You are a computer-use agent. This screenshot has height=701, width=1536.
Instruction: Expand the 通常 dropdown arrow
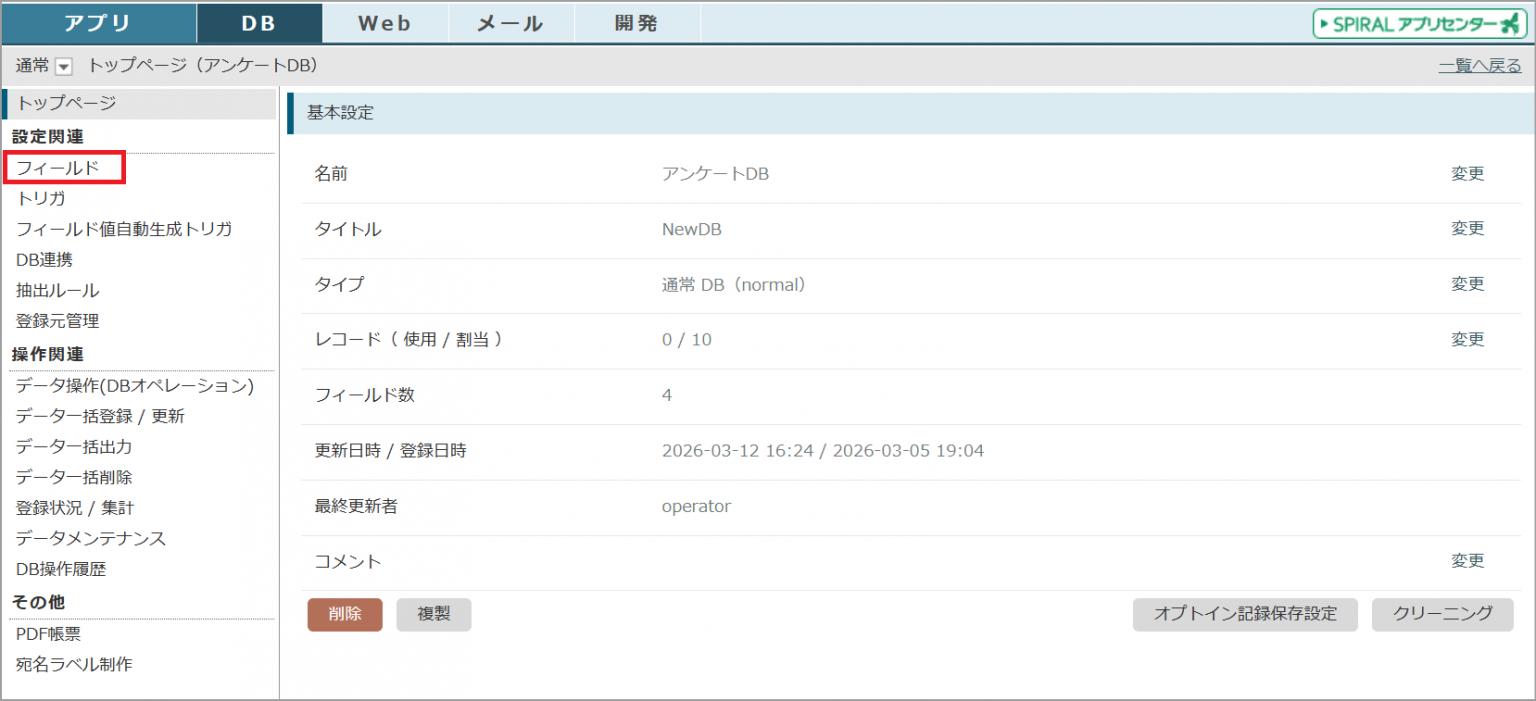point(64,67)
